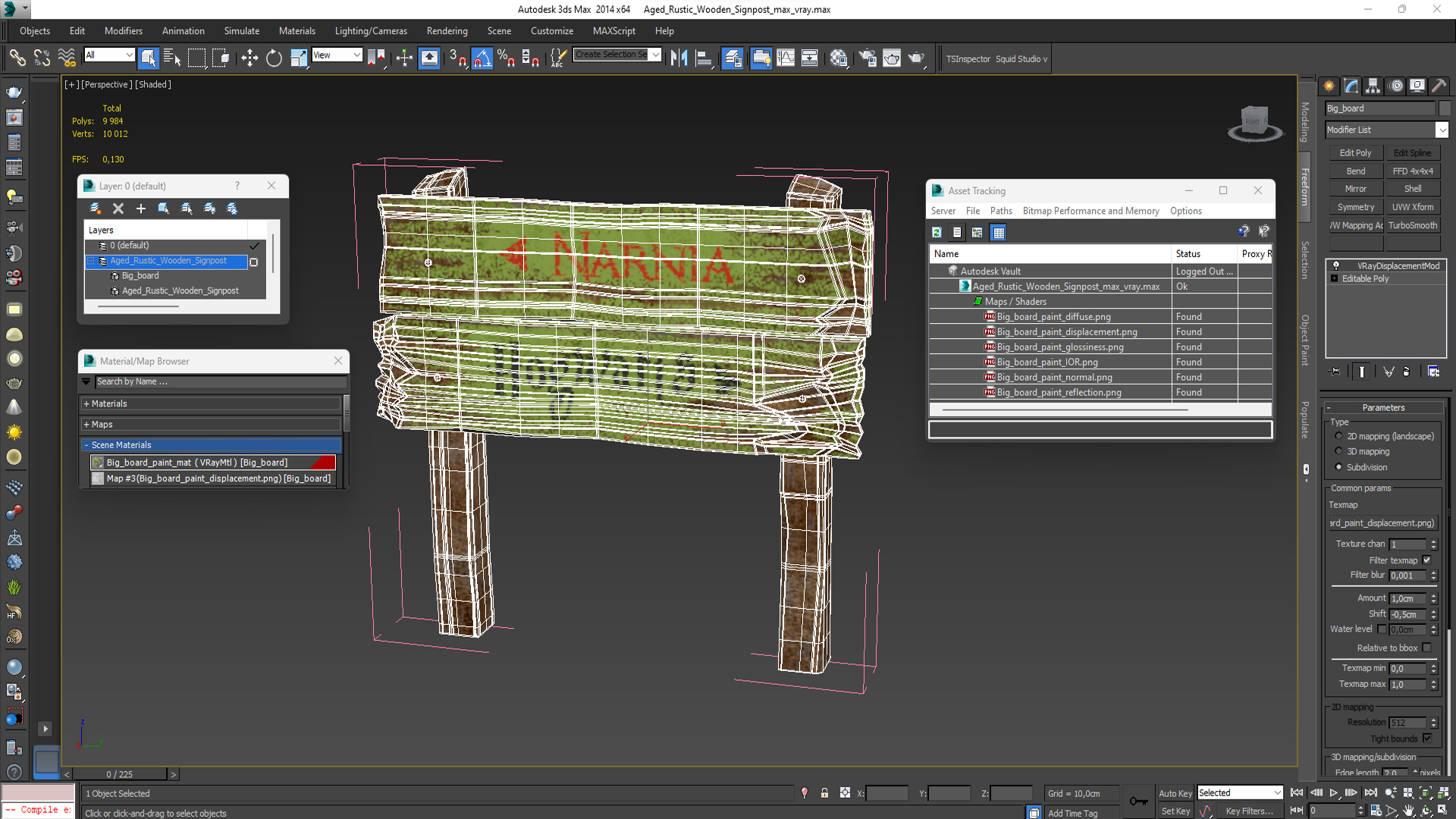Open Paths menu in Asset Tracking
The height and width of the screenshot is (819, 1456).
pos(1001,211)
